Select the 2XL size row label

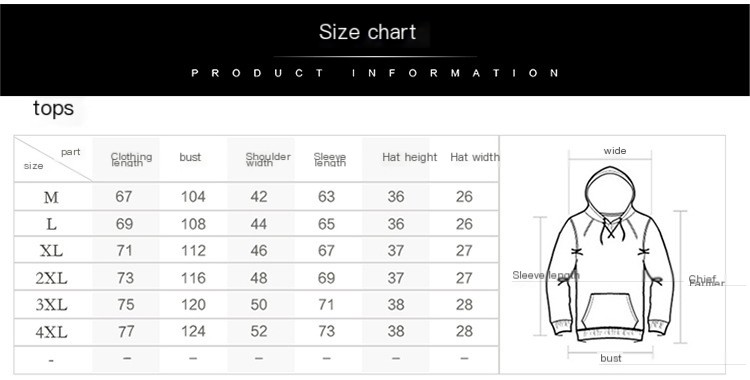[x=51, y=278]
